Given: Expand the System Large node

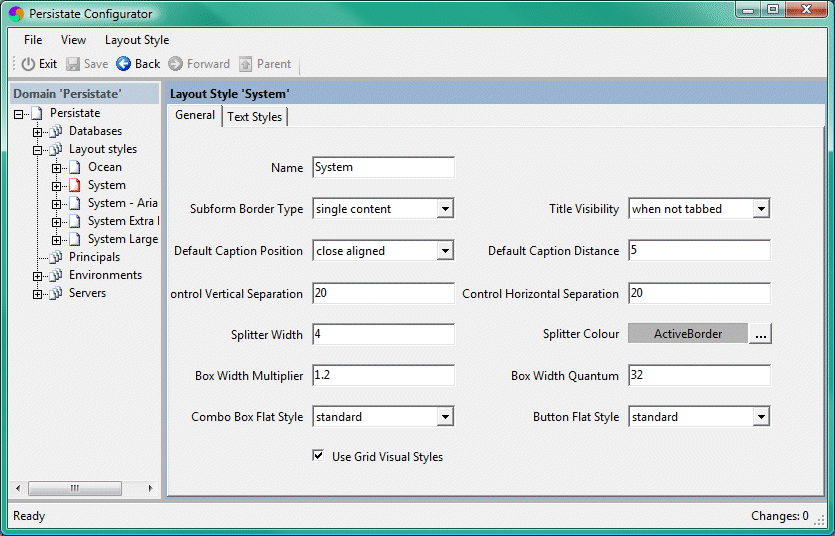Looking at the screenshot, I should (x=56, y=240).
